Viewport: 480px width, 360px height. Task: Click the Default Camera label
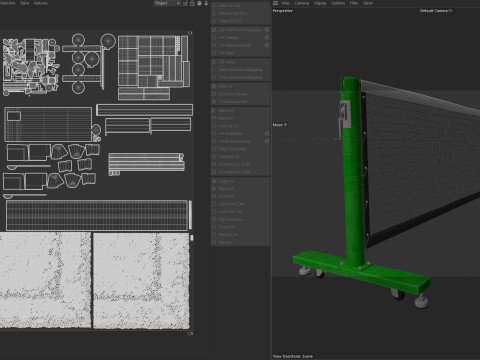pos(434,11)
